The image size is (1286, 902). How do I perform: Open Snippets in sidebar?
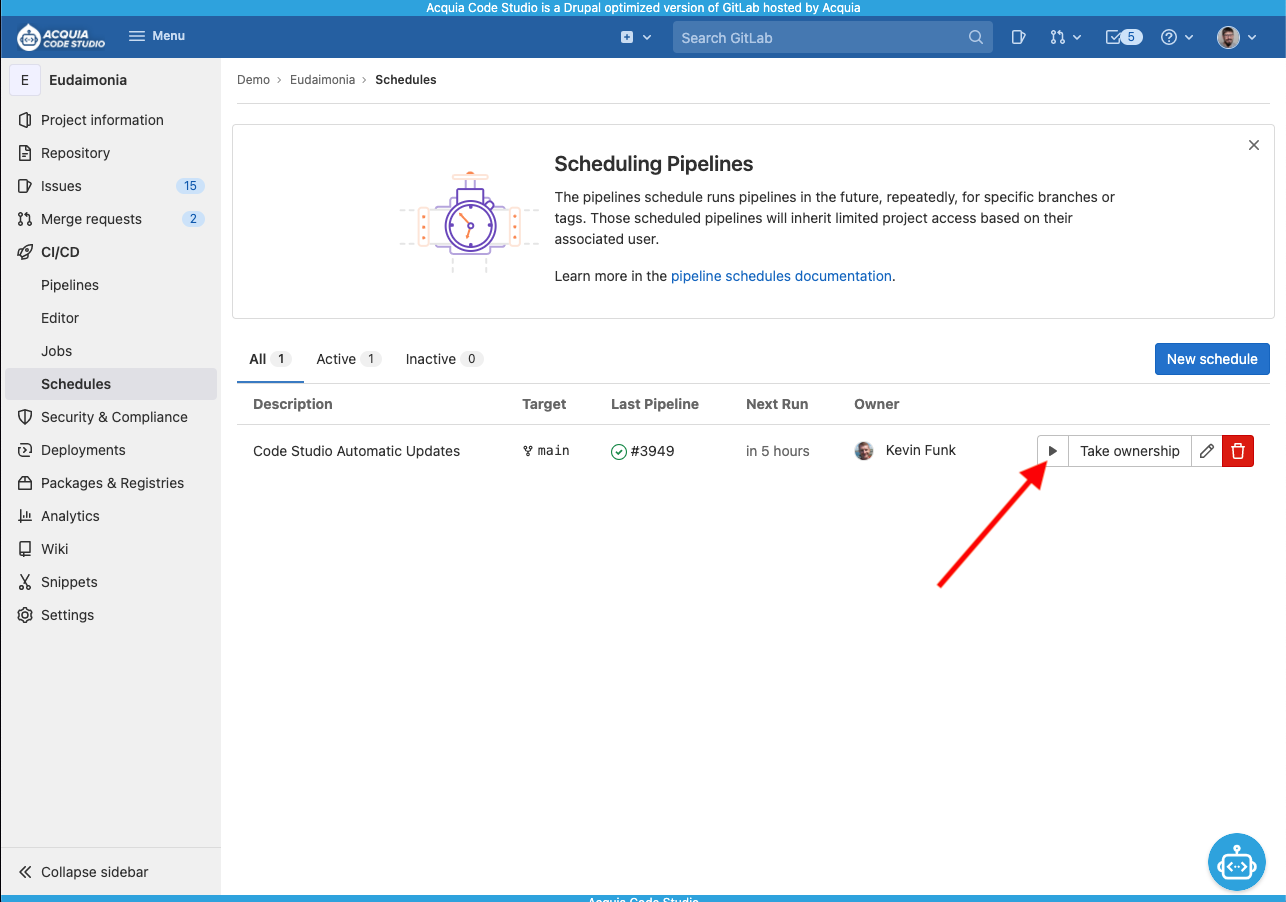[111, 582]
